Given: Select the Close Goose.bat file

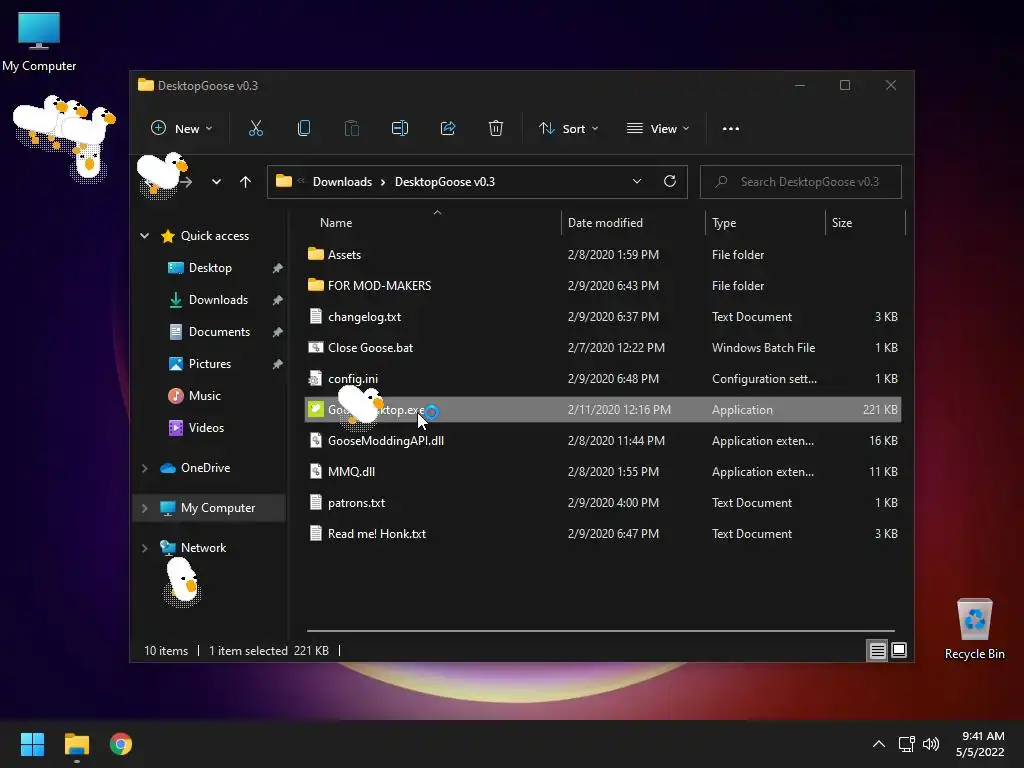Looking at the screenshot, I should click(x=603, y=347).
